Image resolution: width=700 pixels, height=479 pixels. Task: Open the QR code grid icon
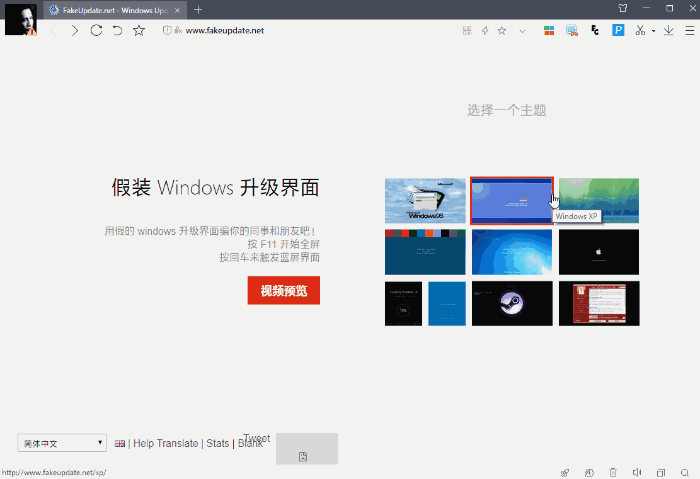pyautogui.click(x=467, y=30)
